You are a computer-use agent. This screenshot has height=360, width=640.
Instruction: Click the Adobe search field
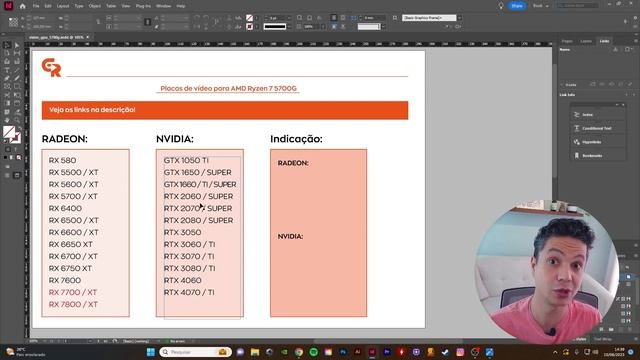tap(578, 6)
